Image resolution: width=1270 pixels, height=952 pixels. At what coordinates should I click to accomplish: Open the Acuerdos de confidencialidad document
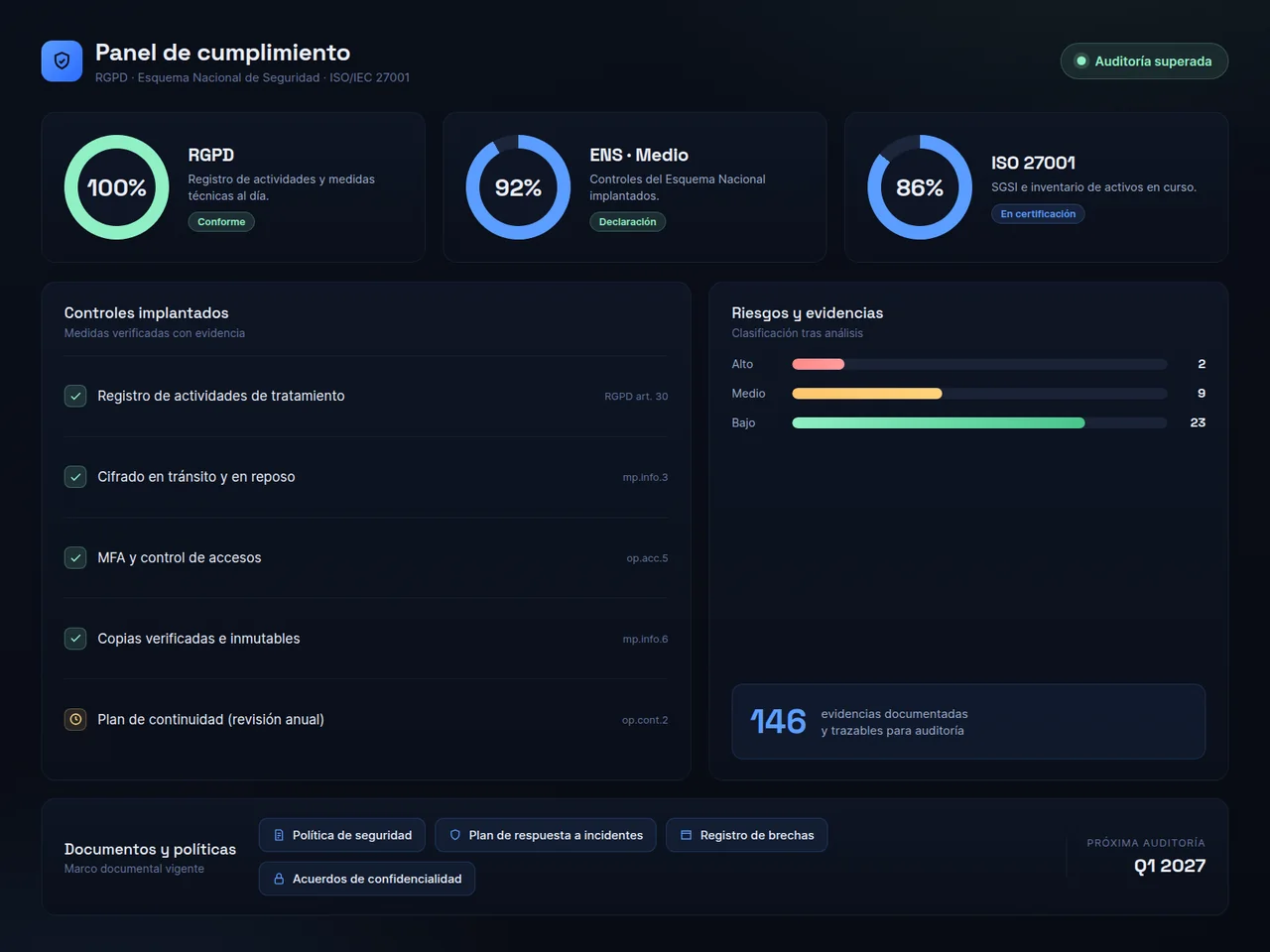[x=367, y=879]
